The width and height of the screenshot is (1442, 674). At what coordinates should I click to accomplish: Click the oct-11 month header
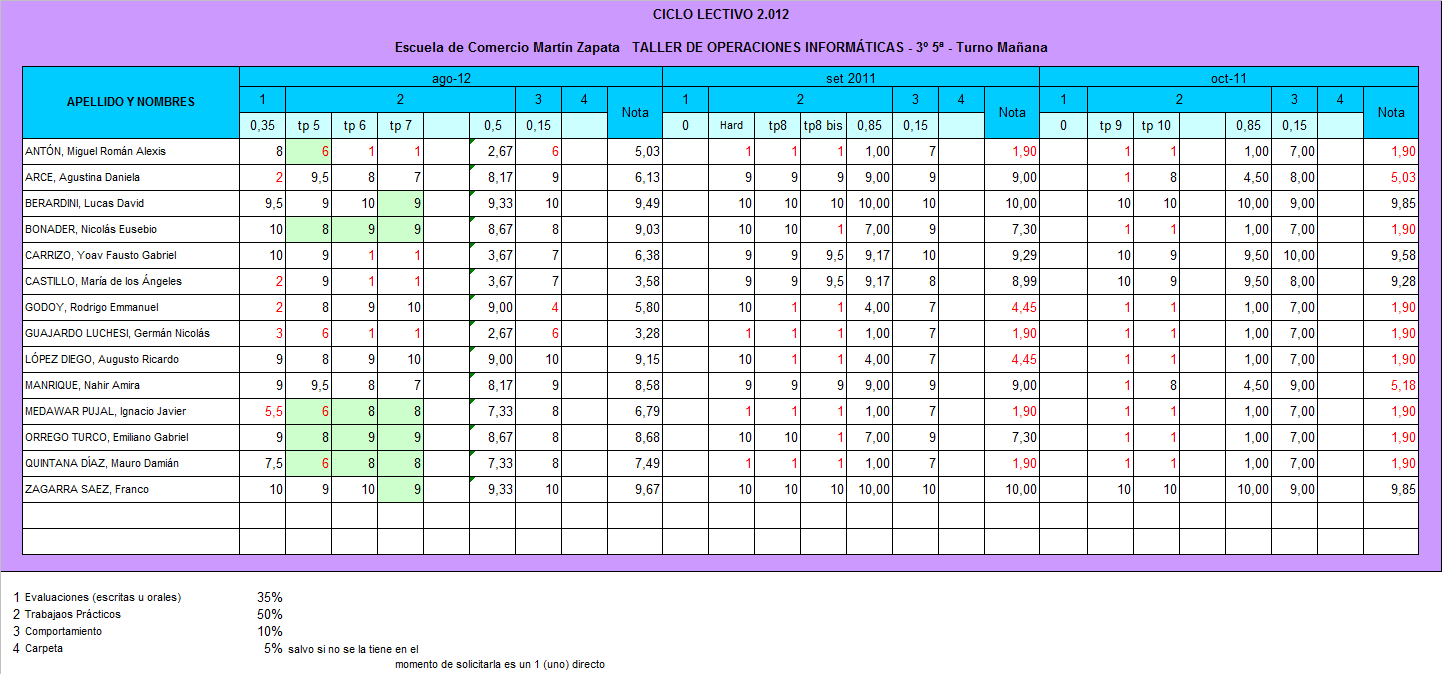pyautogui.click(x=1228, y=78)
